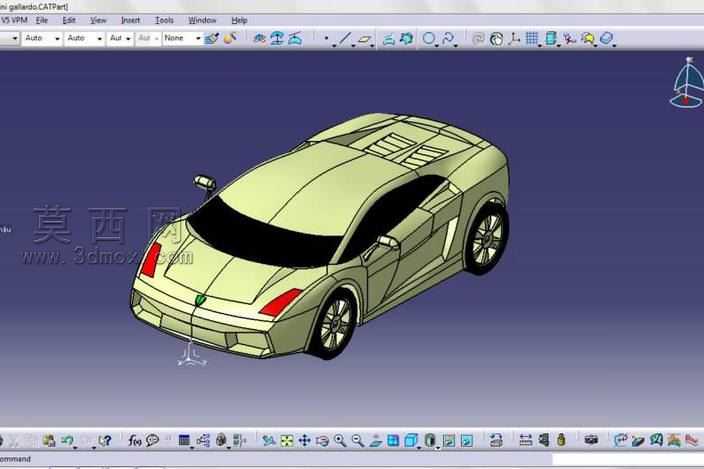The width and height of the screenshot is (704, 469).
Task: Select the Circle tool
Action: point(429,39)
